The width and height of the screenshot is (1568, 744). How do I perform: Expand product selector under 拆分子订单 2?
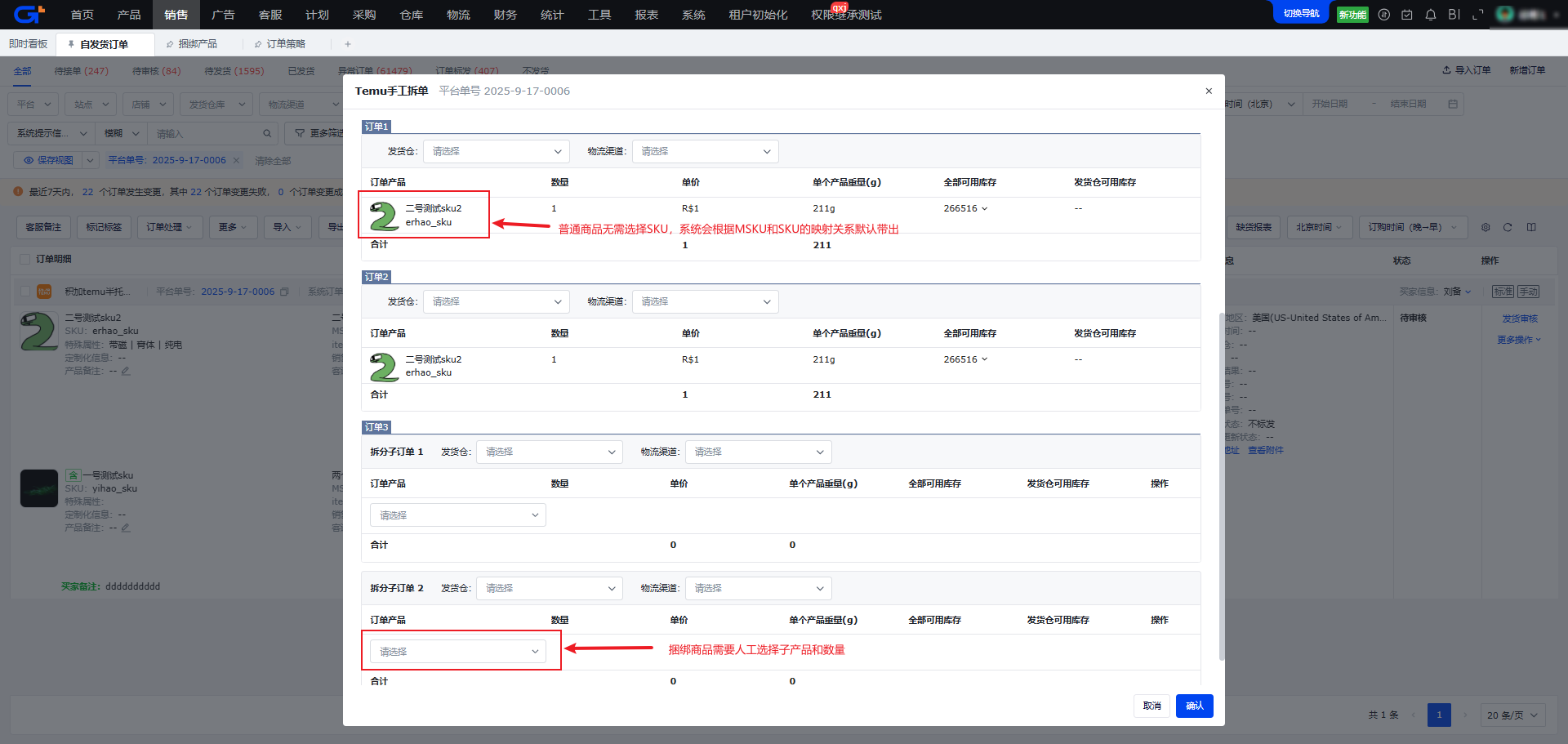click(457, 652)
